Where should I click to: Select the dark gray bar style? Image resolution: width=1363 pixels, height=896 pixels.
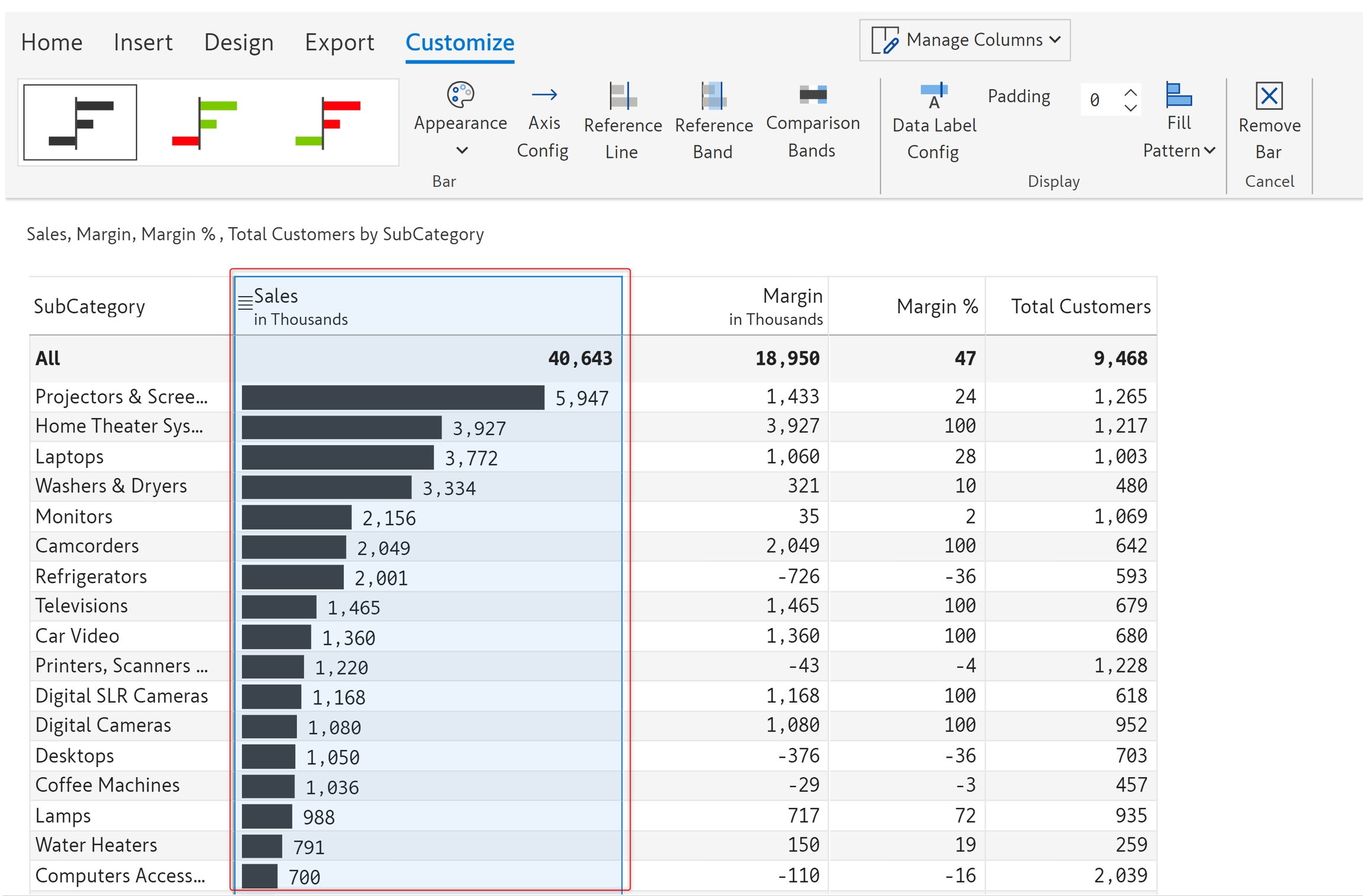80,122
